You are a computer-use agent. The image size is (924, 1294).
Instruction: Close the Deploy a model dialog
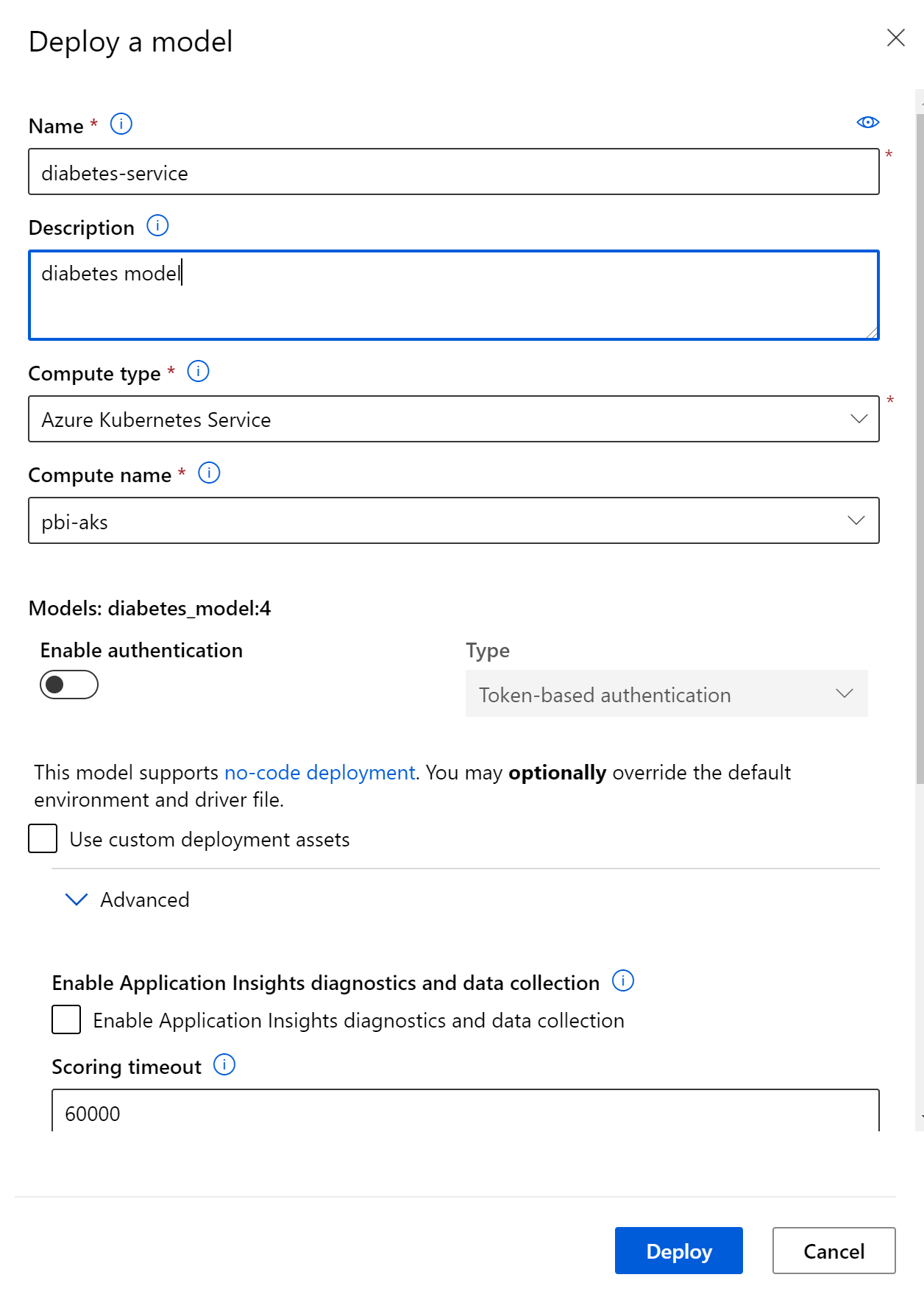point(895,38)
